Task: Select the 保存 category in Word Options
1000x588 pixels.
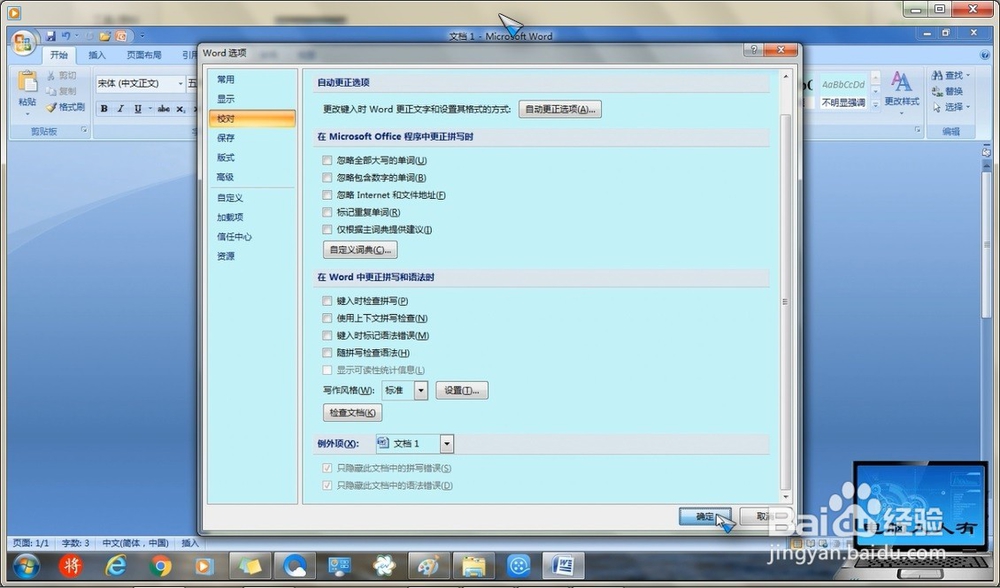Action: point(252,138)
